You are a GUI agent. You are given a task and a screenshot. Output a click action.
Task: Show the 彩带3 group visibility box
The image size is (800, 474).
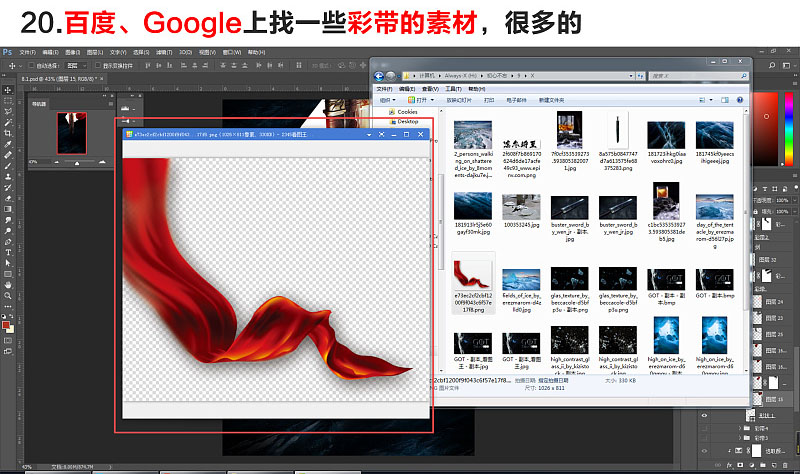705,438
